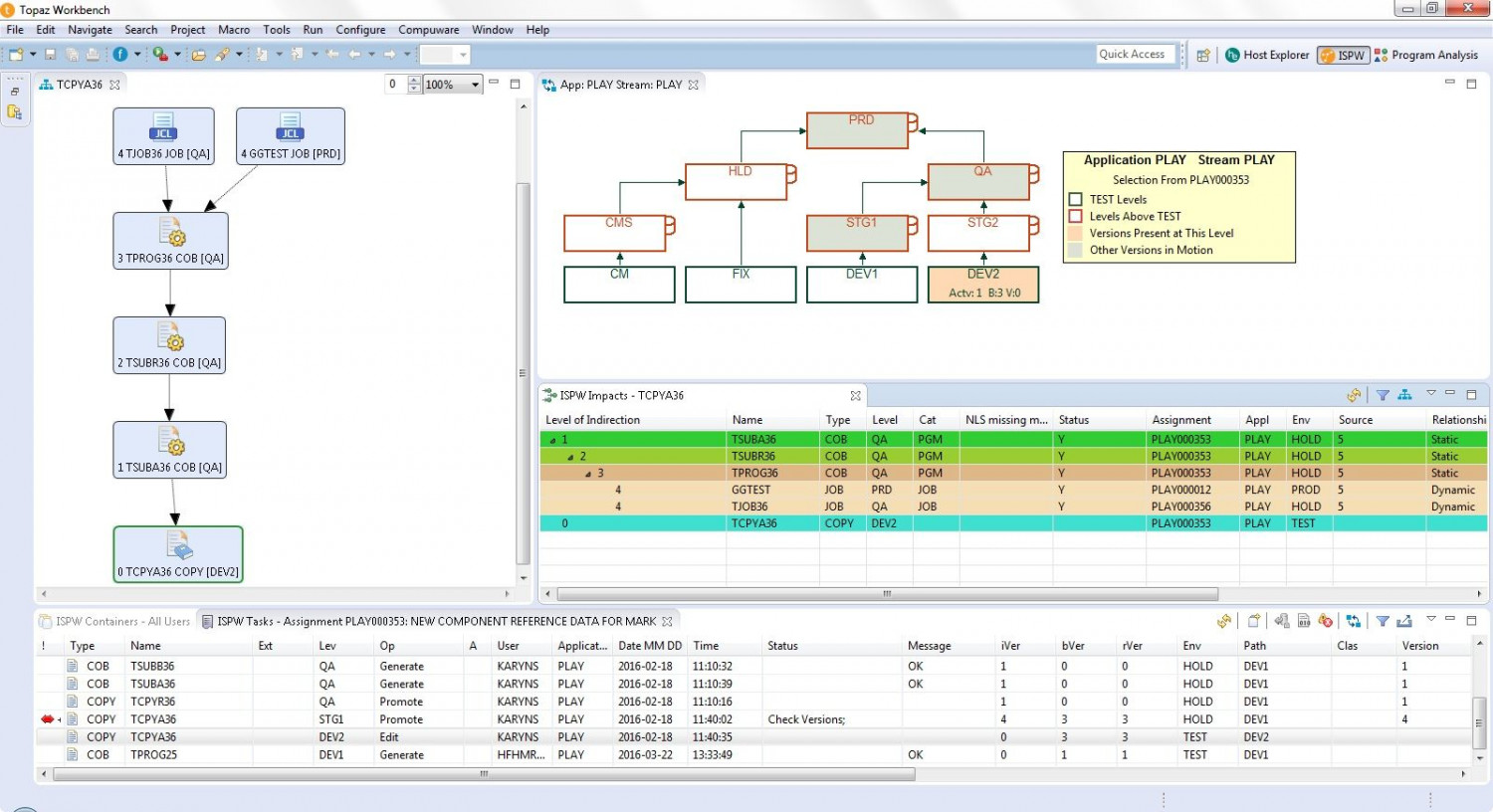Open the Compuware menu
The height and width of the screenshot is (812, 1493).
tap(428, 30)
